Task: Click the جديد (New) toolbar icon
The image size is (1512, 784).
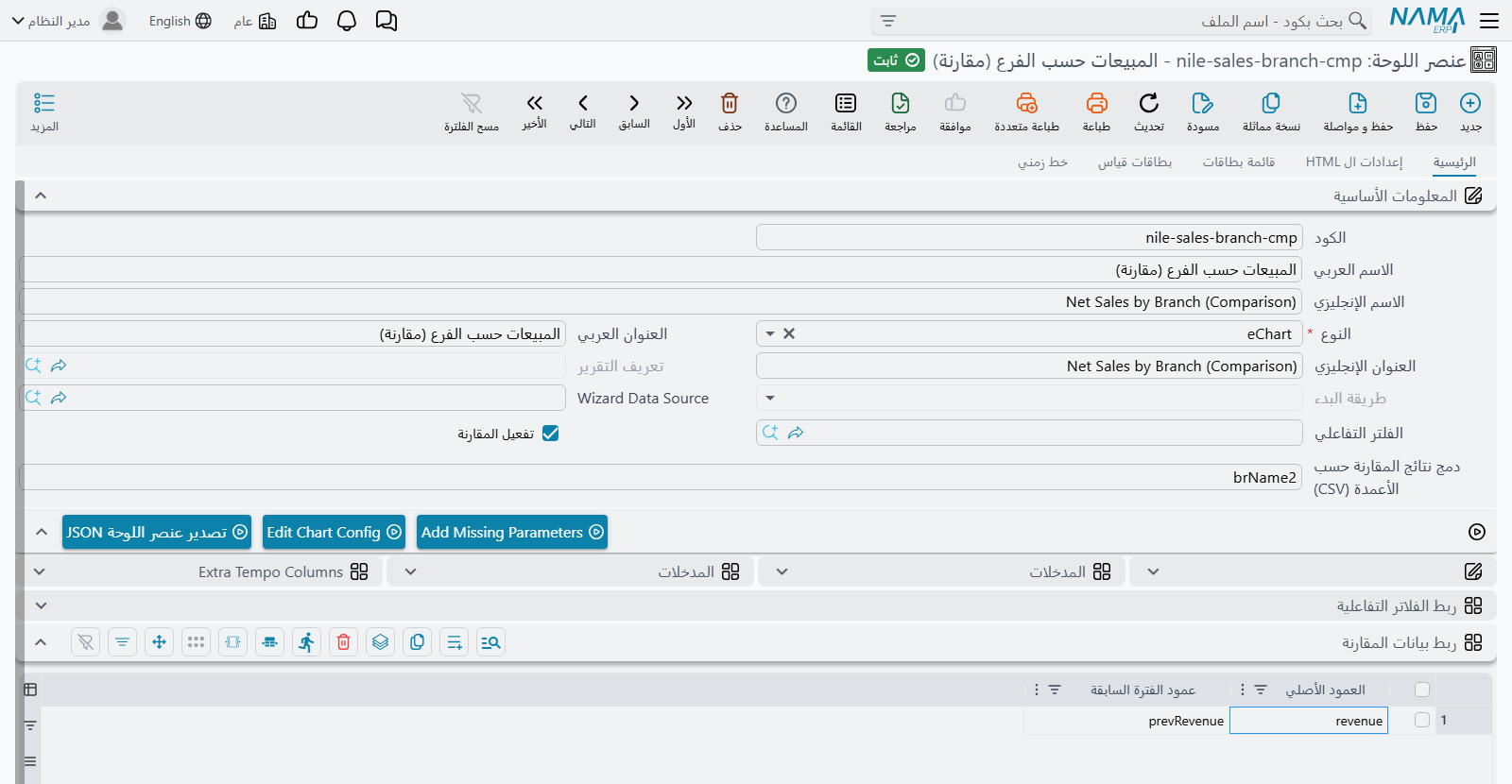Action: (1470, 103)
